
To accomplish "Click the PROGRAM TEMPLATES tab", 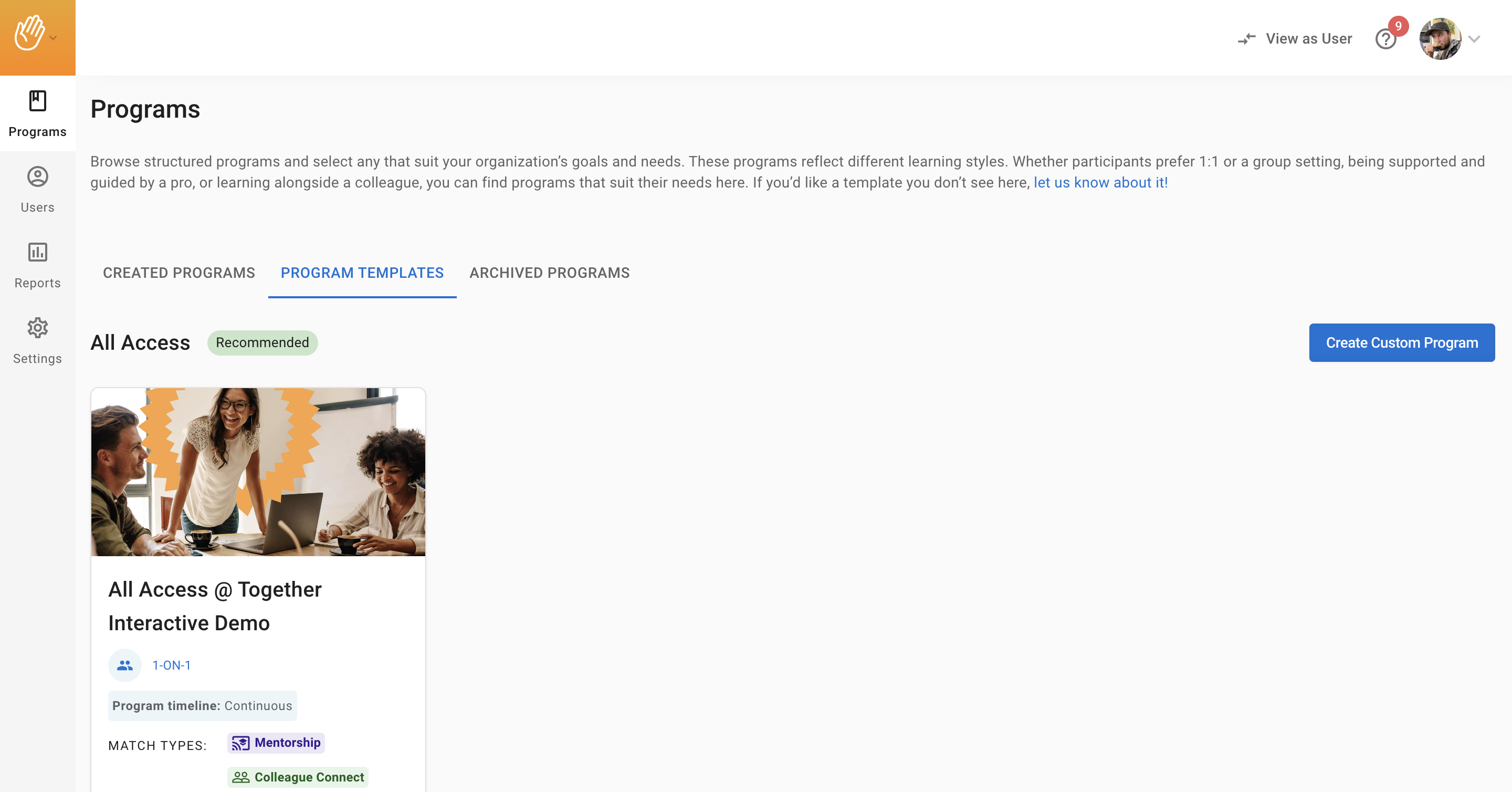I will 362,272.
